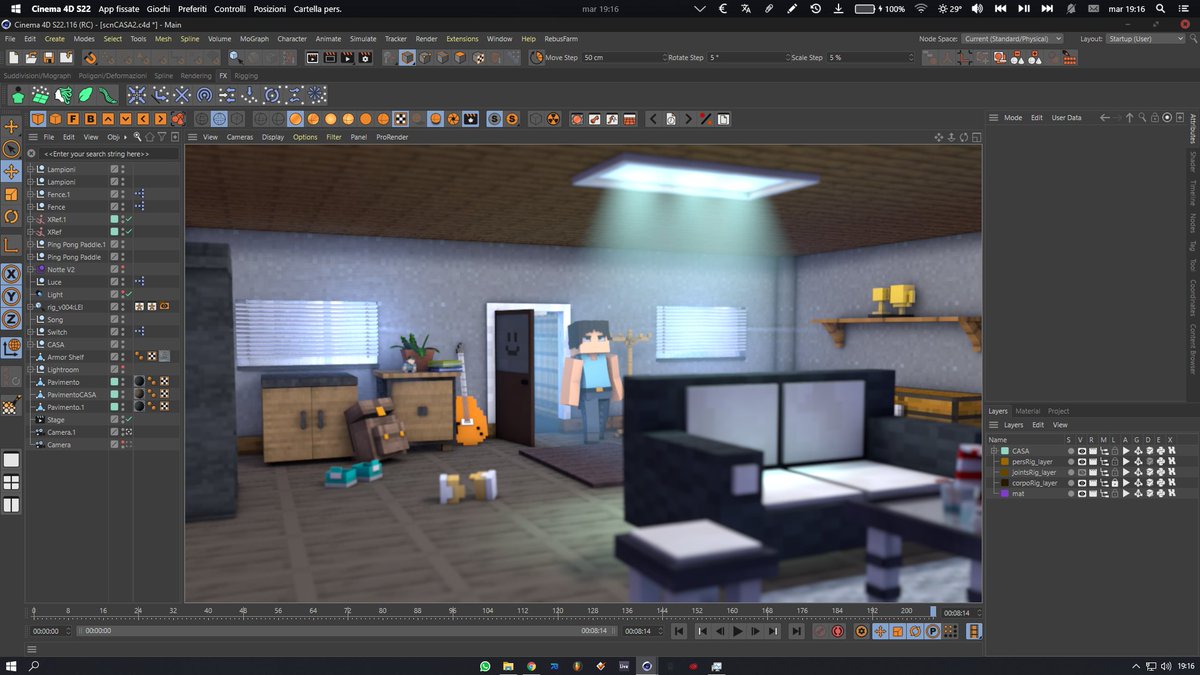
Task: Open the Simulate menu
Action: pyautogui.click(x=363, y=39)
